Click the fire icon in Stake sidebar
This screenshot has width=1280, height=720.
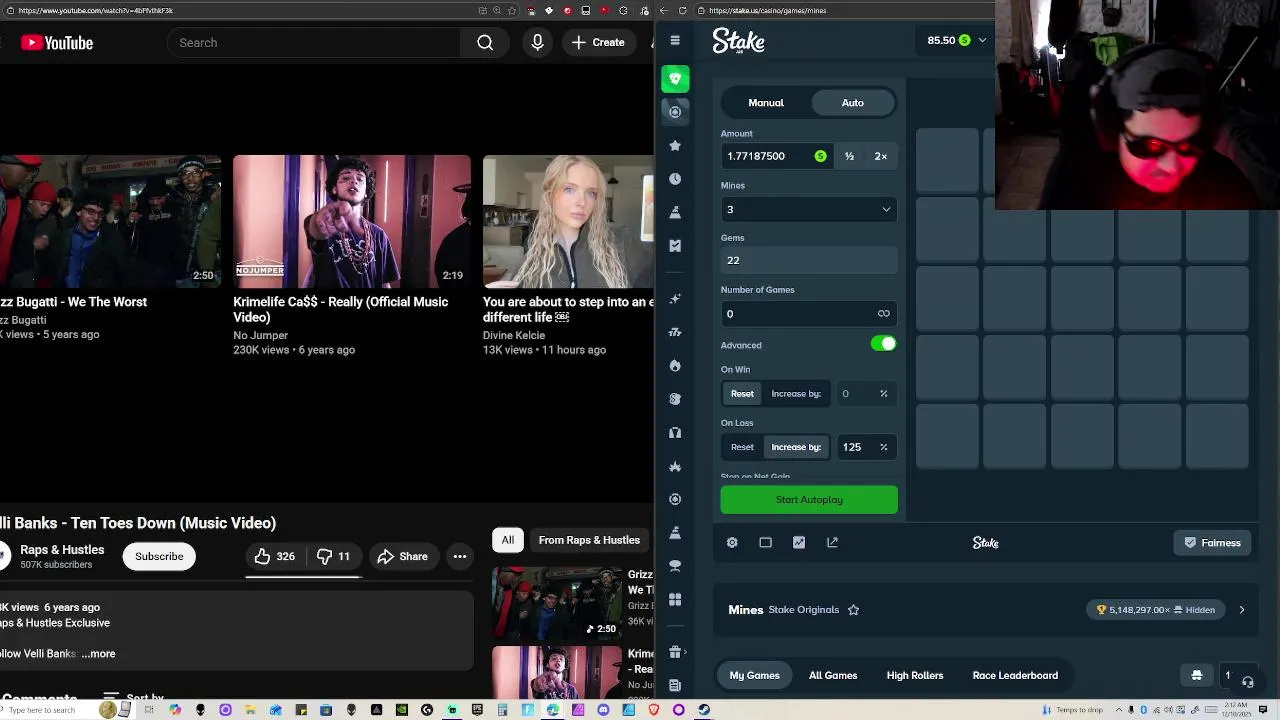pos(675,365)
